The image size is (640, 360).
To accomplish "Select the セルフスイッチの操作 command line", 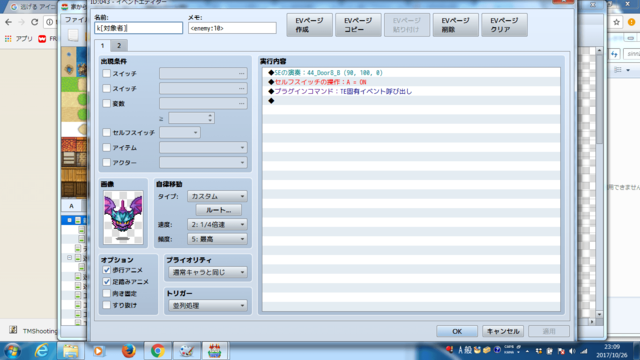I will (x=411, y=82).
